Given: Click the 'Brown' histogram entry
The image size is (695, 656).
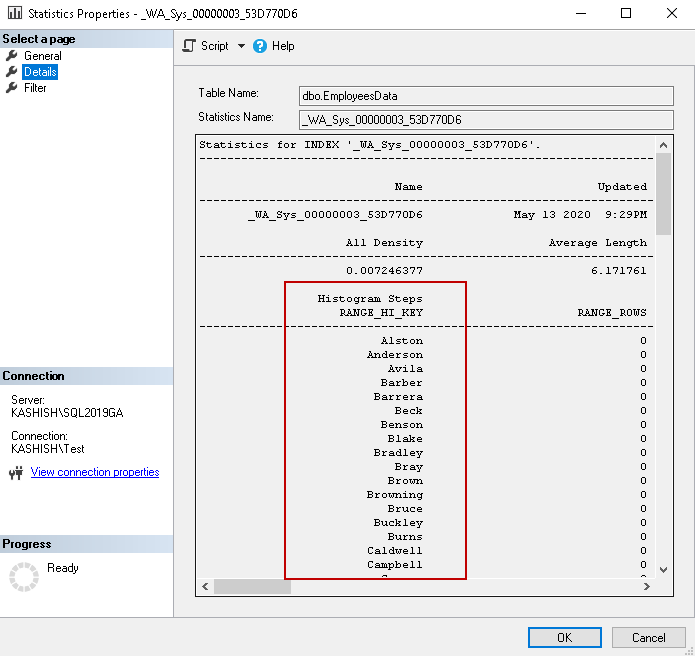Looking at the screenshot, I should [x=405, y=480].
